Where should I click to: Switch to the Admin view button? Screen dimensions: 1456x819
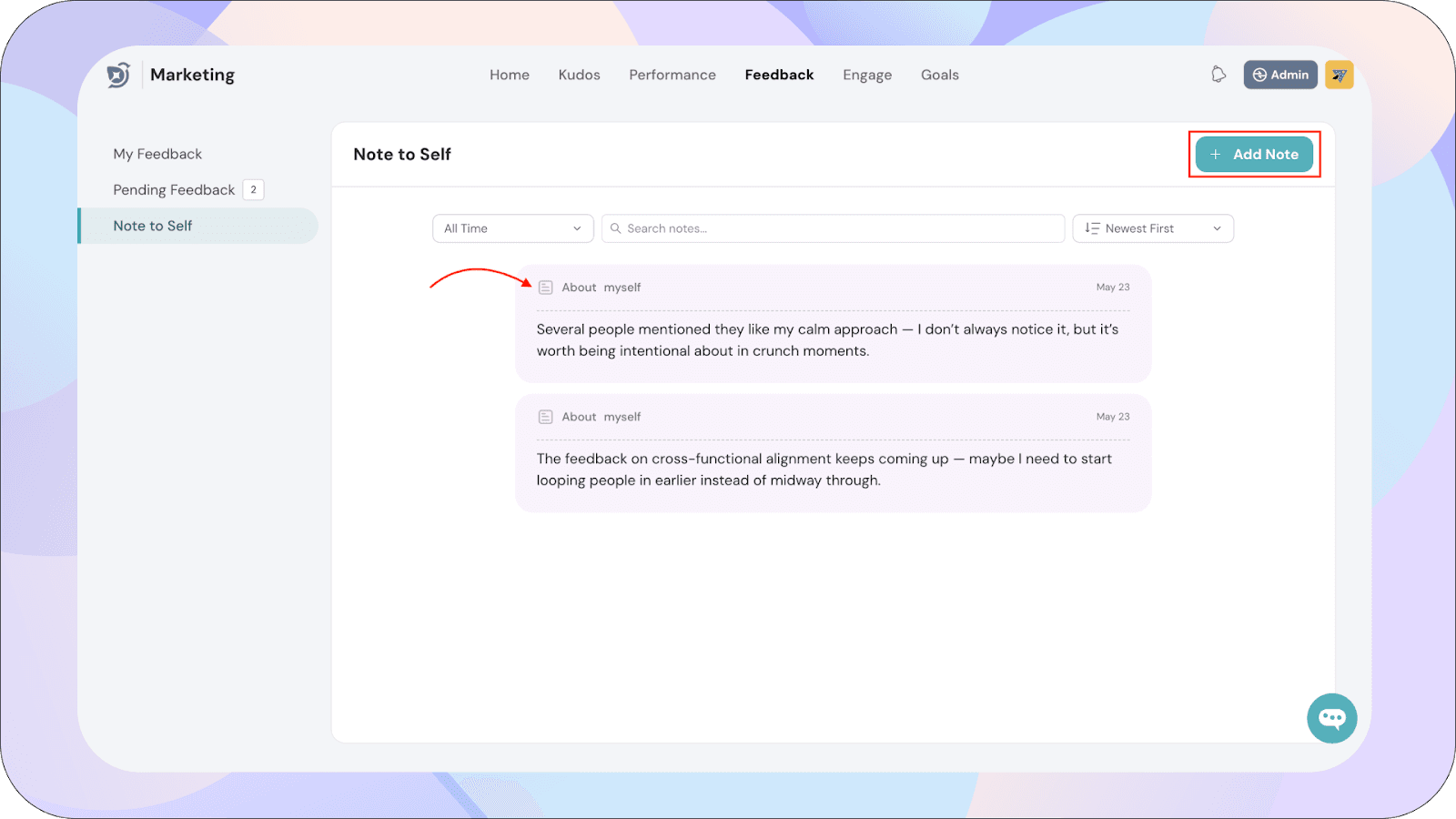click(x=1279, y=75)
